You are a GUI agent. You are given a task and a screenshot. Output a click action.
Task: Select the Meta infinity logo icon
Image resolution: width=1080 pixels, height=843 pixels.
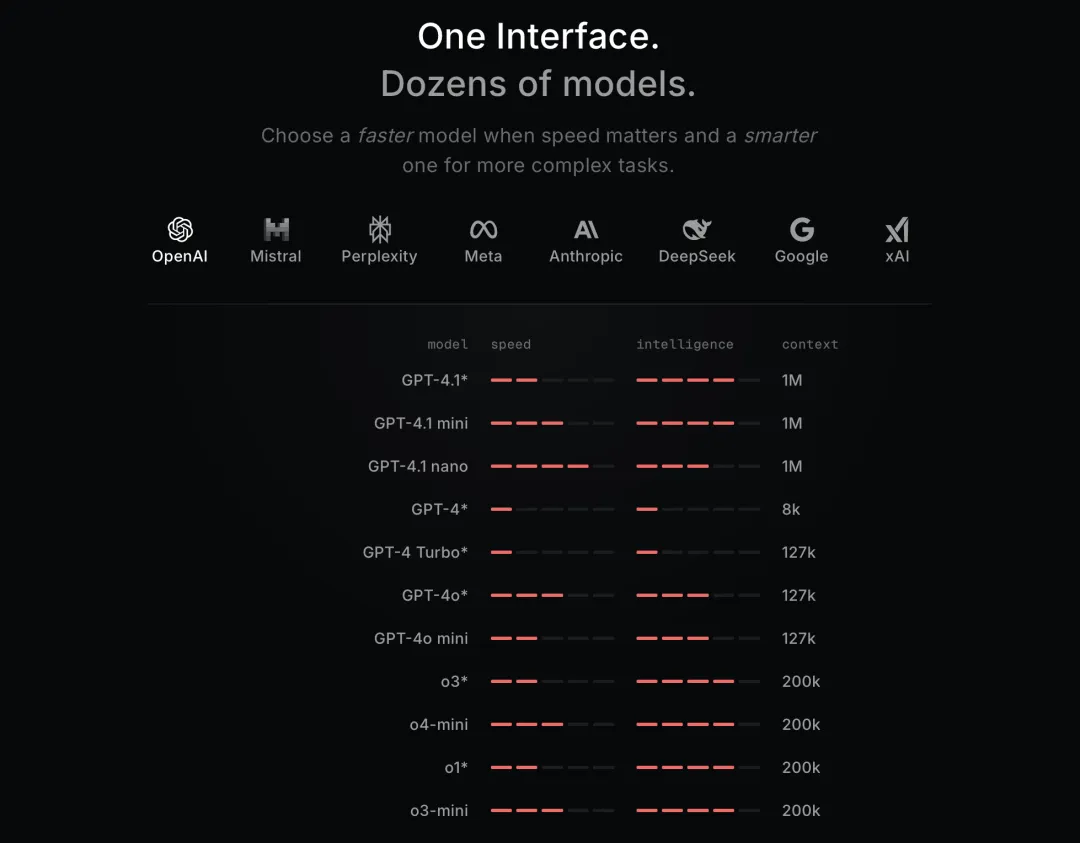[483, 230]
